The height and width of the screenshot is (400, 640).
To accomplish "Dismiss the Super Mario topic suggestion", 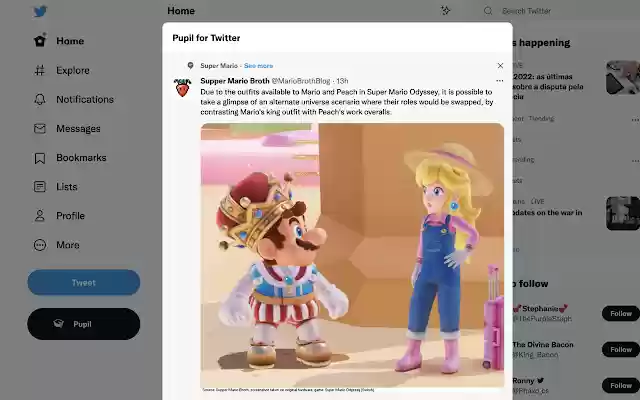I will [x=500, y=65].
